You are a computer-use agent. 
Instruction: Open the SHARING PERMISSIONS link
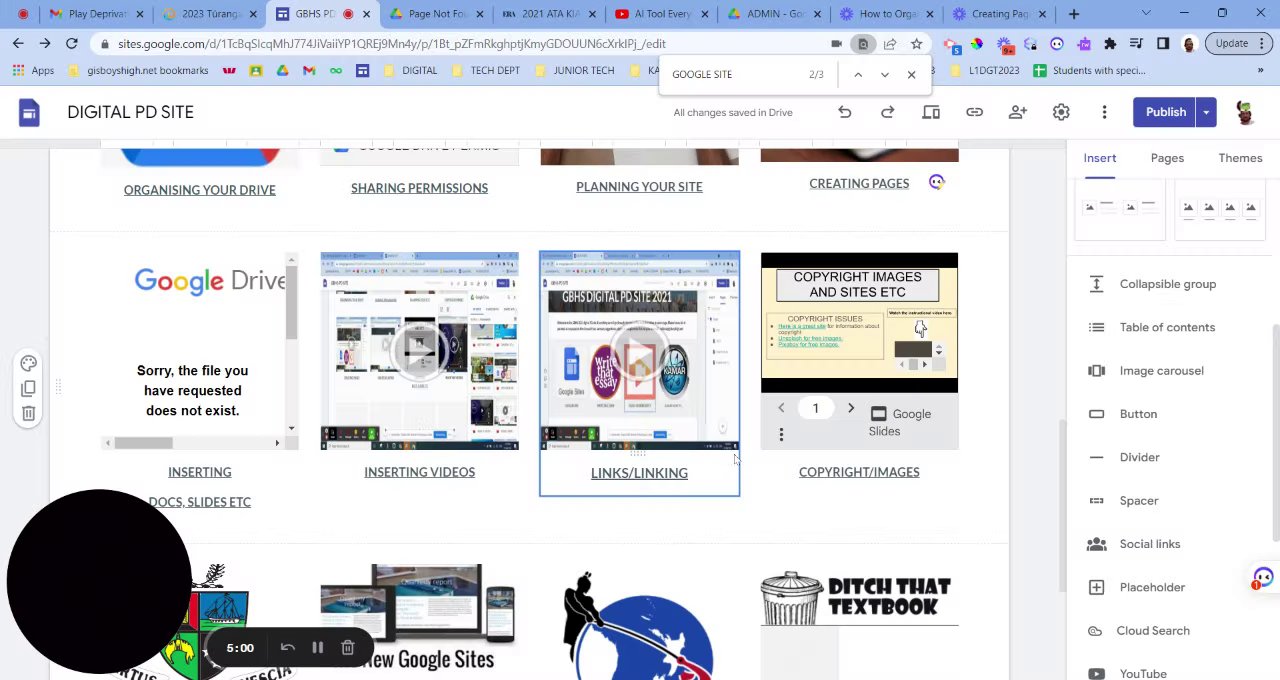coord(419,188)
